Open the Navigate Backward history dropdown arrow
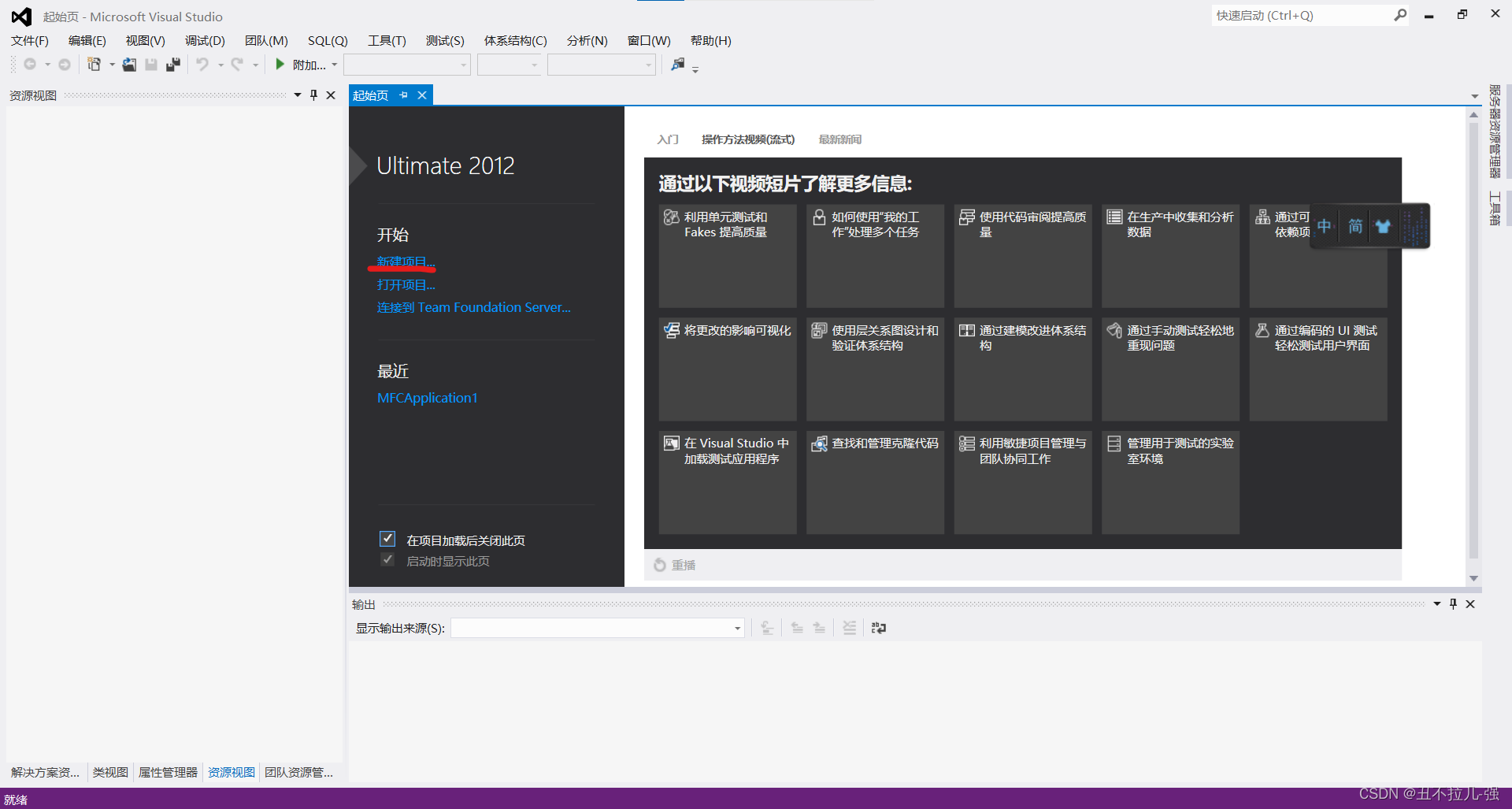 [x=47, y=65]
